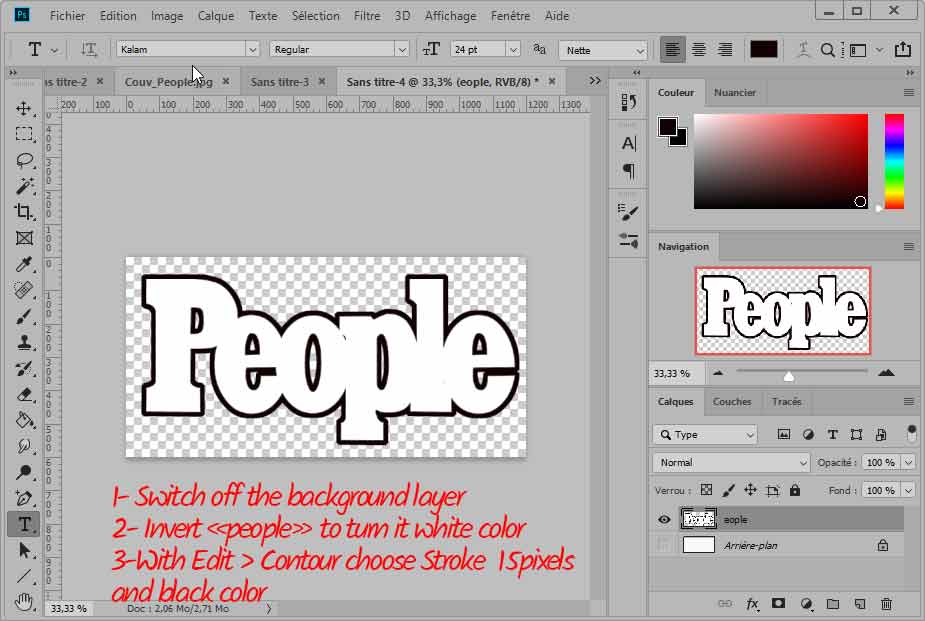Show the Arrière-plan layer
This screenshot has height=621, width=925.
tap(664, 546)
